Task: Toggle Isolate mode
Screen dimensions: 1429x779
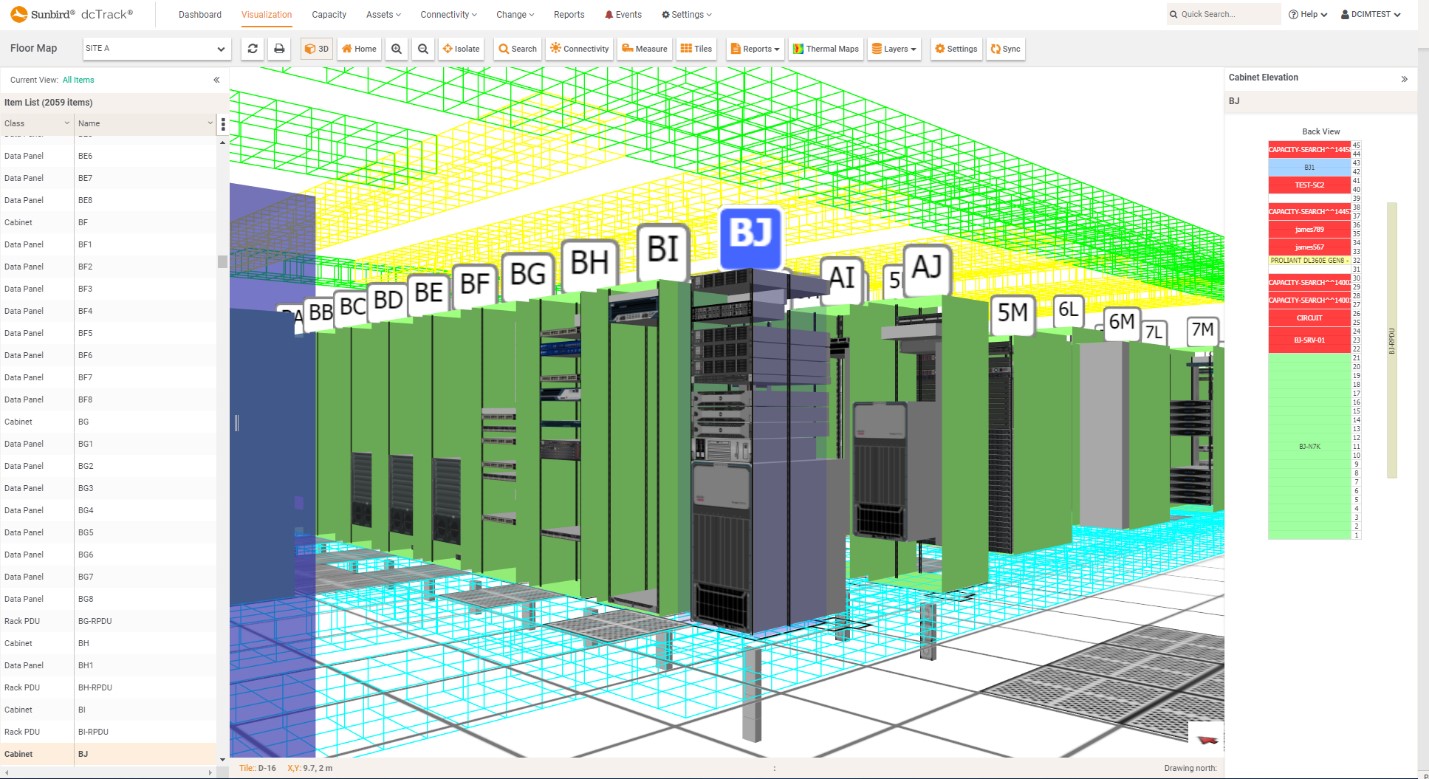Action: (x=461, y=49)
